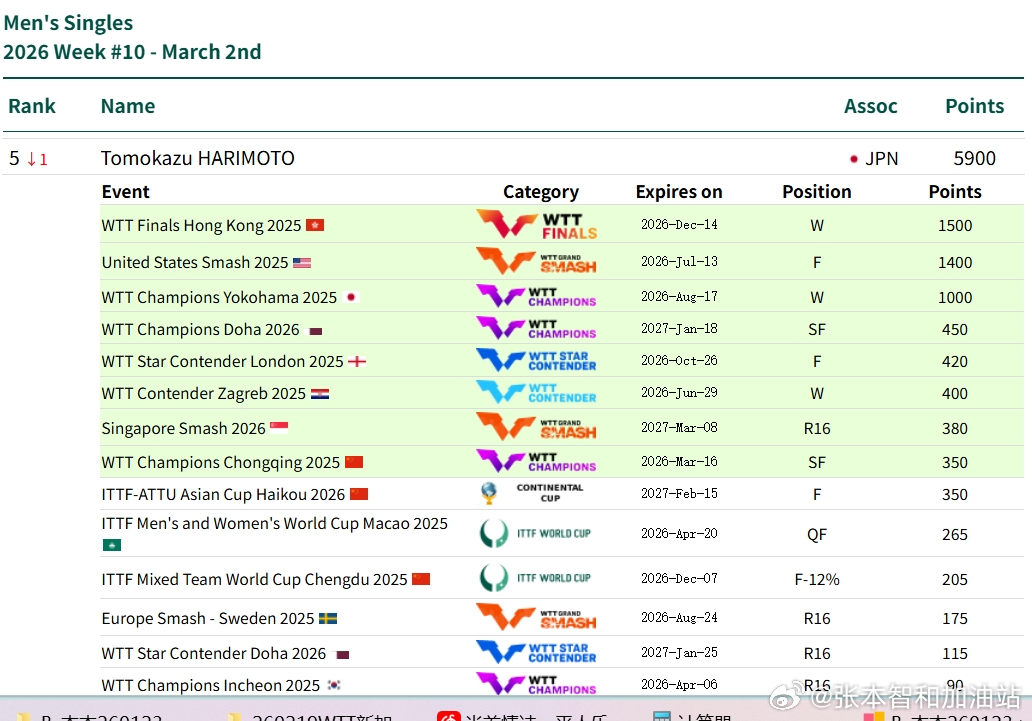Open ITTF-ATTU Asian Cup Haikou 2026 event
Screen dimensions: 1032x721
223,494
